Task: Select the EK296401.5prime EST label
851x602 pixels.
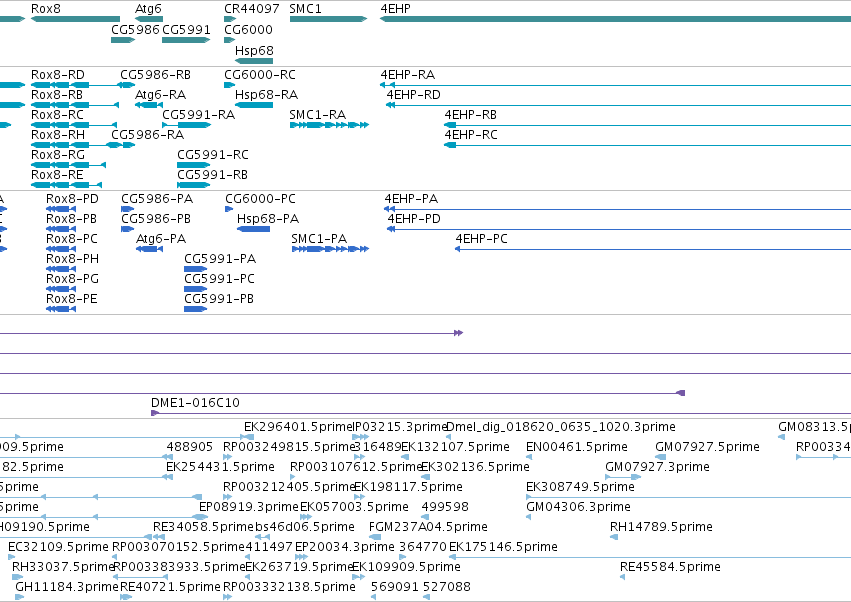Action: coord(299,427)
